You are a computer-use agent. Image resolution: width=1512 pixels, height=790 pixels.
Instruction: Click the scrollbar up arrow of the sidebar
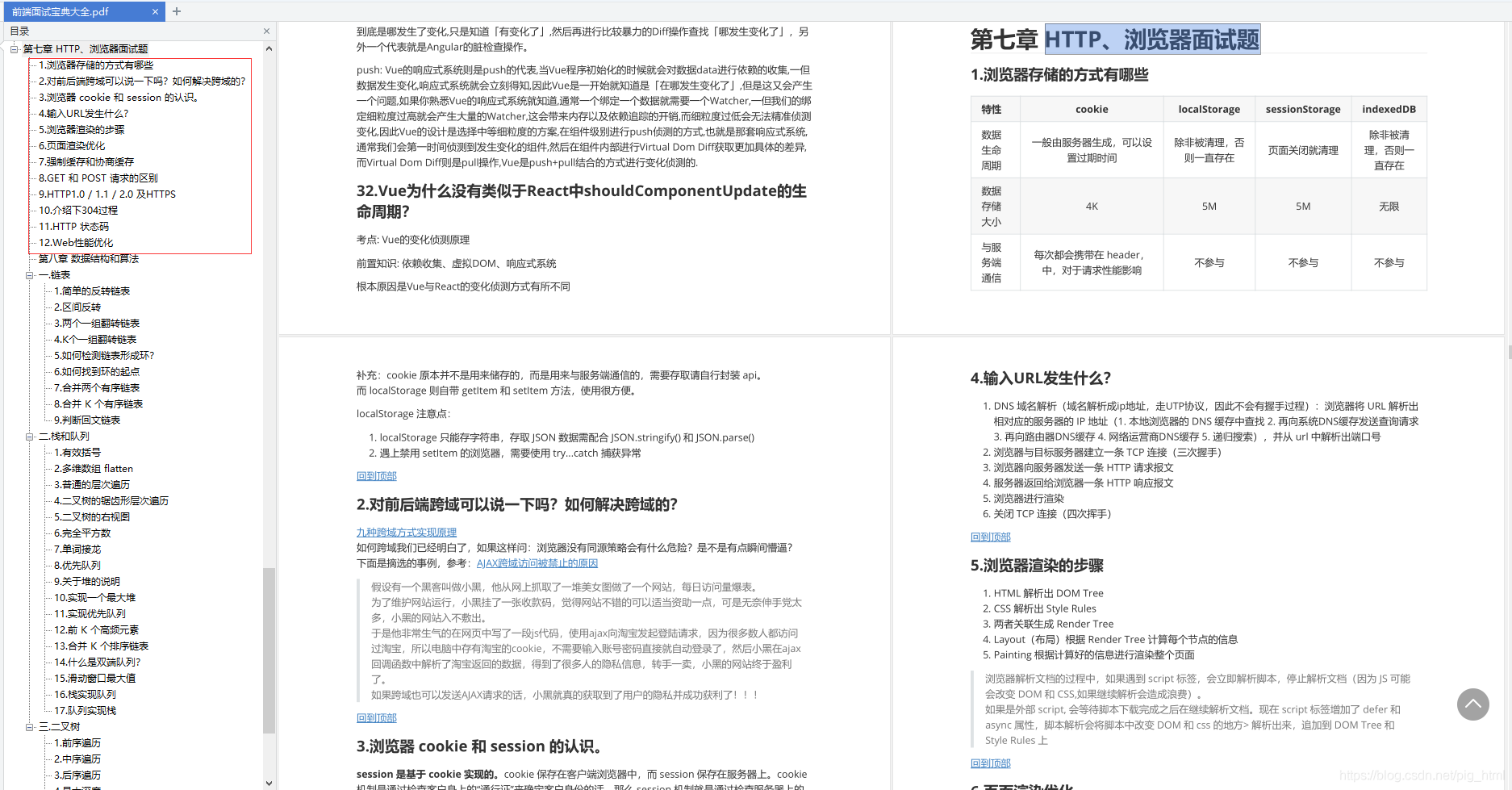269,48
